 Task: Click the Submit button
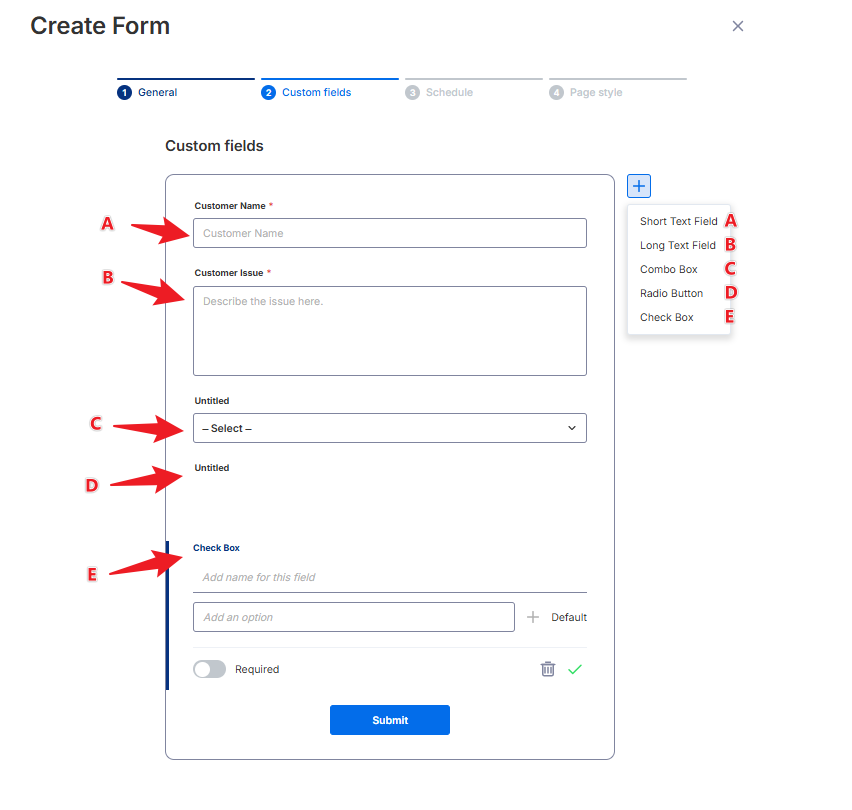click(390, 720)
